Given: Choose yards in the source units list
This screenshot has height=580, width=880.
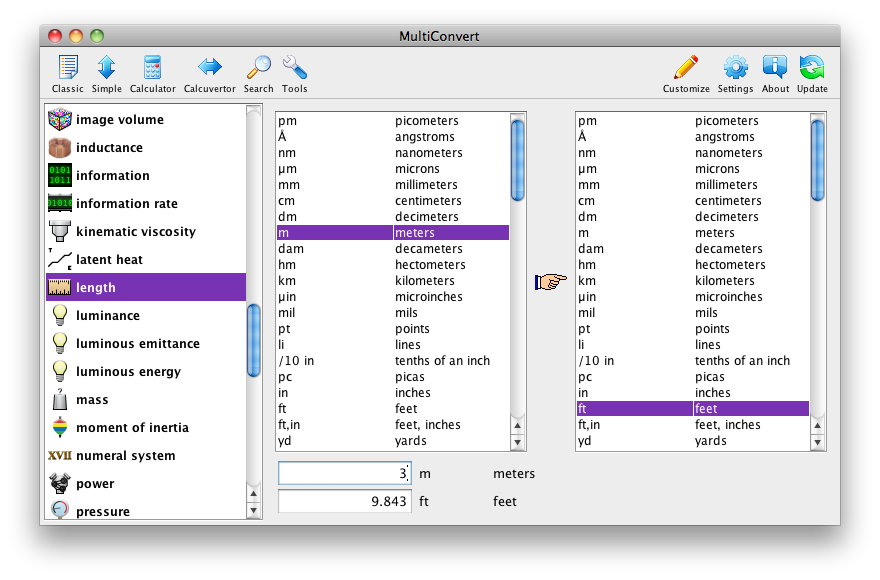Looking at the screenshot, I should coord(393,441).
